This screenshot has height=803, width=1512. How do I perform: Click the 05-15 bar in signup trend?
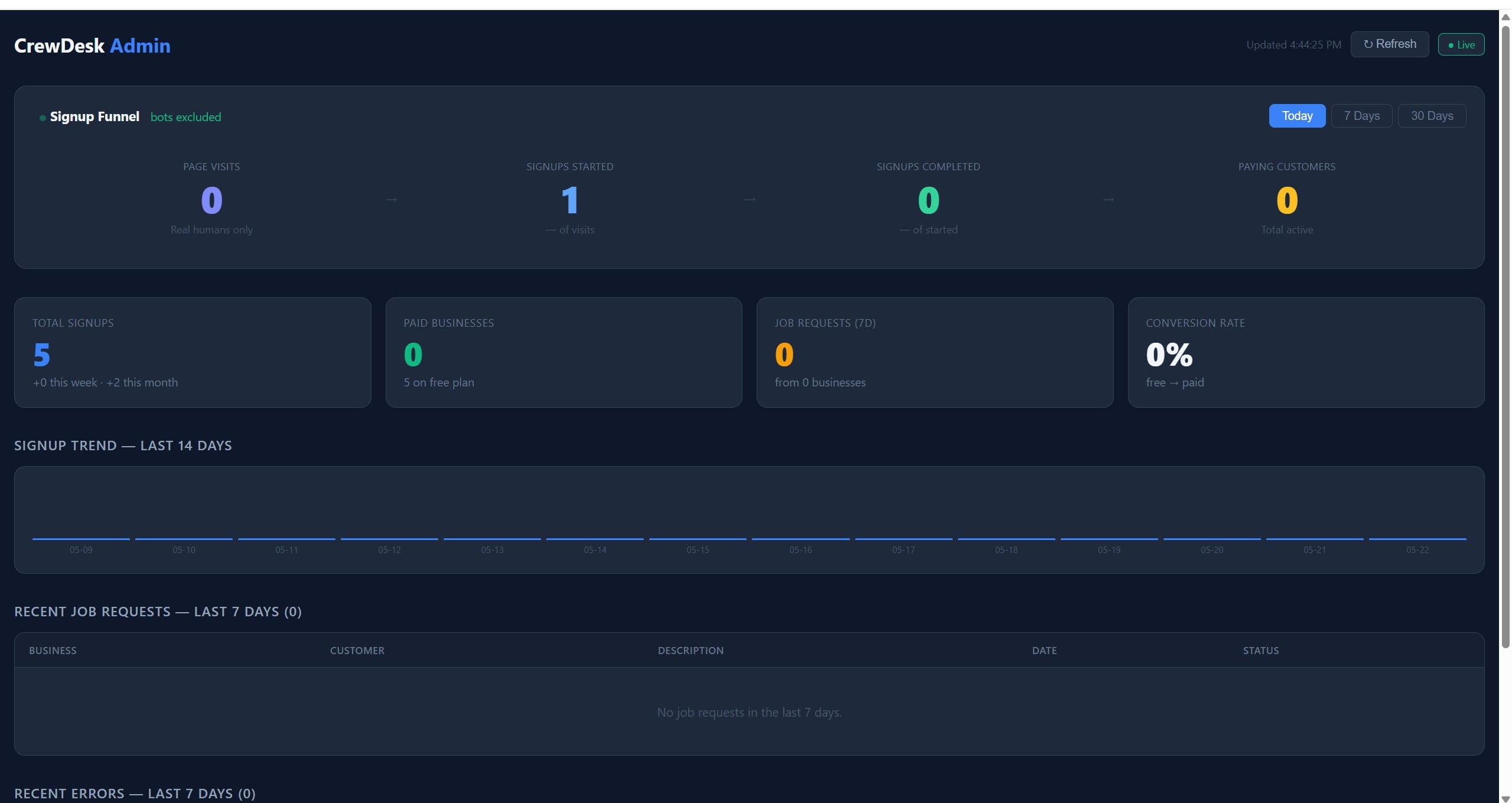pos(698,539)
